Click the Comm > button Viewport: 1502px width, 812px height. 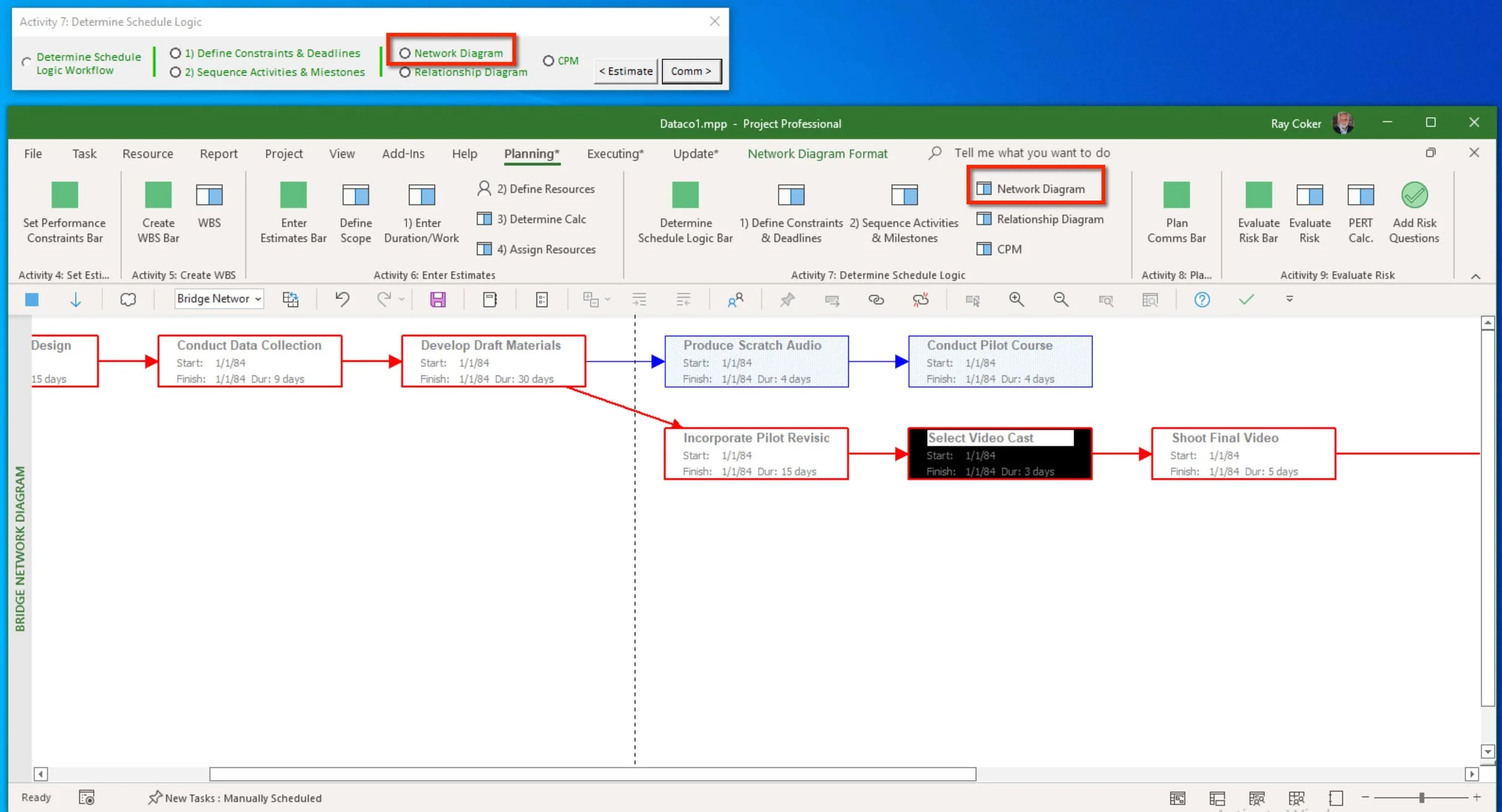tap(691, 71)
